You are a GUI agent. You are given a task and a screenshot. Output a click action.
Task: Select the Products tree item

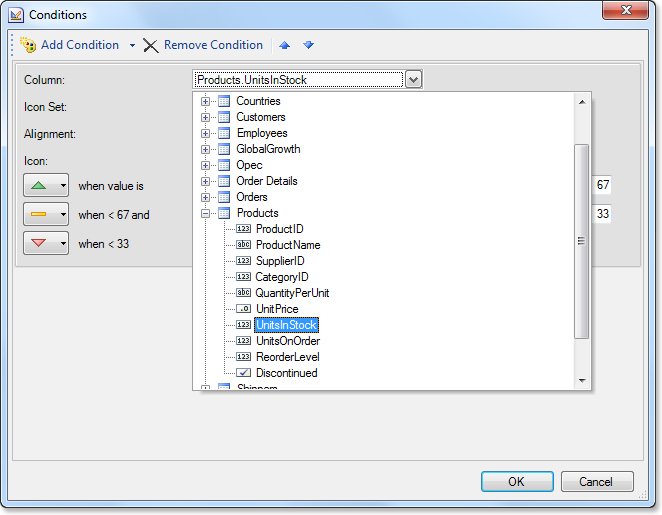tap(258, 213)
